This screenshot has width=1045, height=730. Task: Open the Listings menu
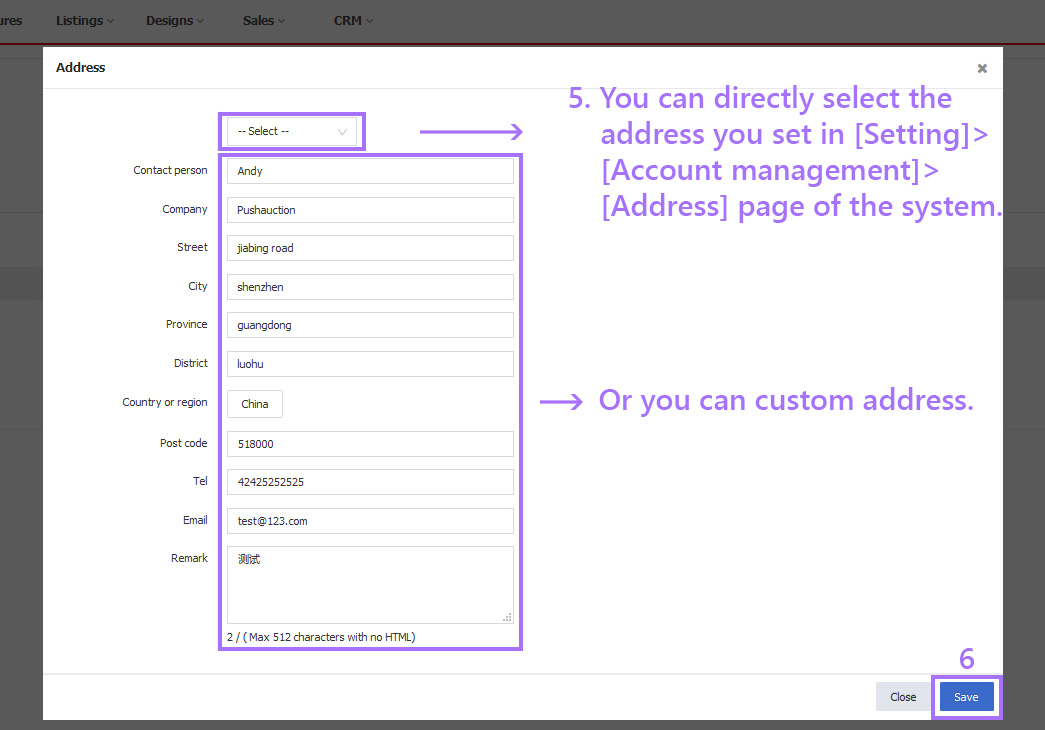pyautogui.click(x=80, y=20)
